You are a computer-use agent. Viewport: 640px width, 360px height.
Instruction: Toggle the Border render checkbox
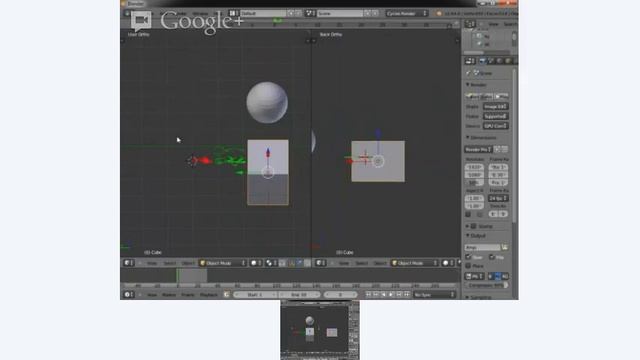click(x=468, y=214)
